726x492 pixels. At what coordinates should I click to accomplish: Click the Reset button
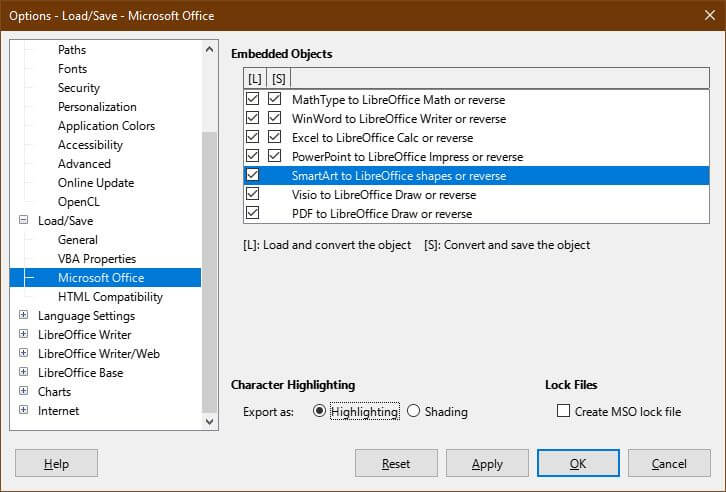[x=396, y=464]
